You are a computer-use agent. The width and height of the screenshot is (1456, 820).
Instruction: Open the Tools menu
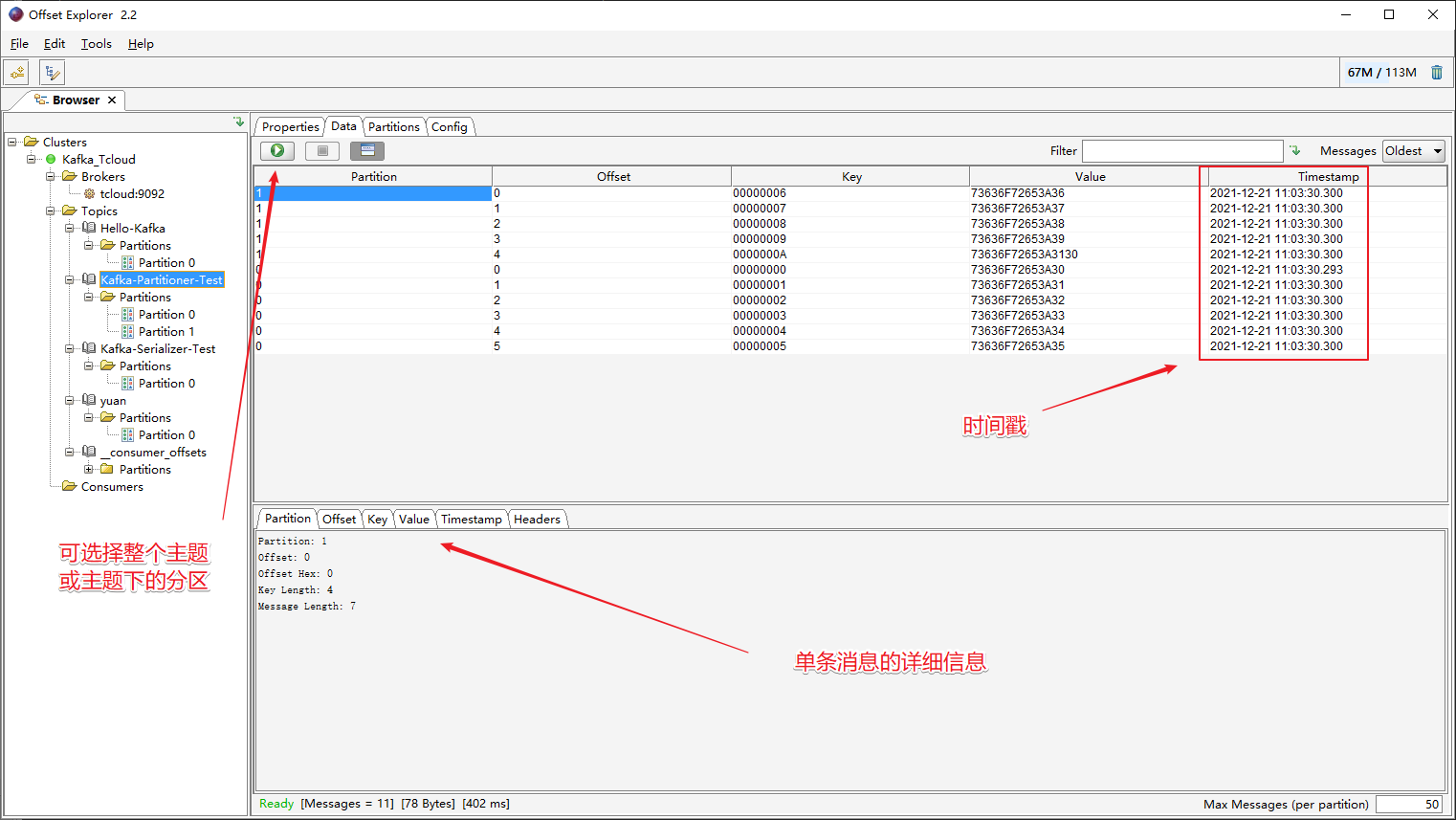pyautogui.click(x=97, y=43)
